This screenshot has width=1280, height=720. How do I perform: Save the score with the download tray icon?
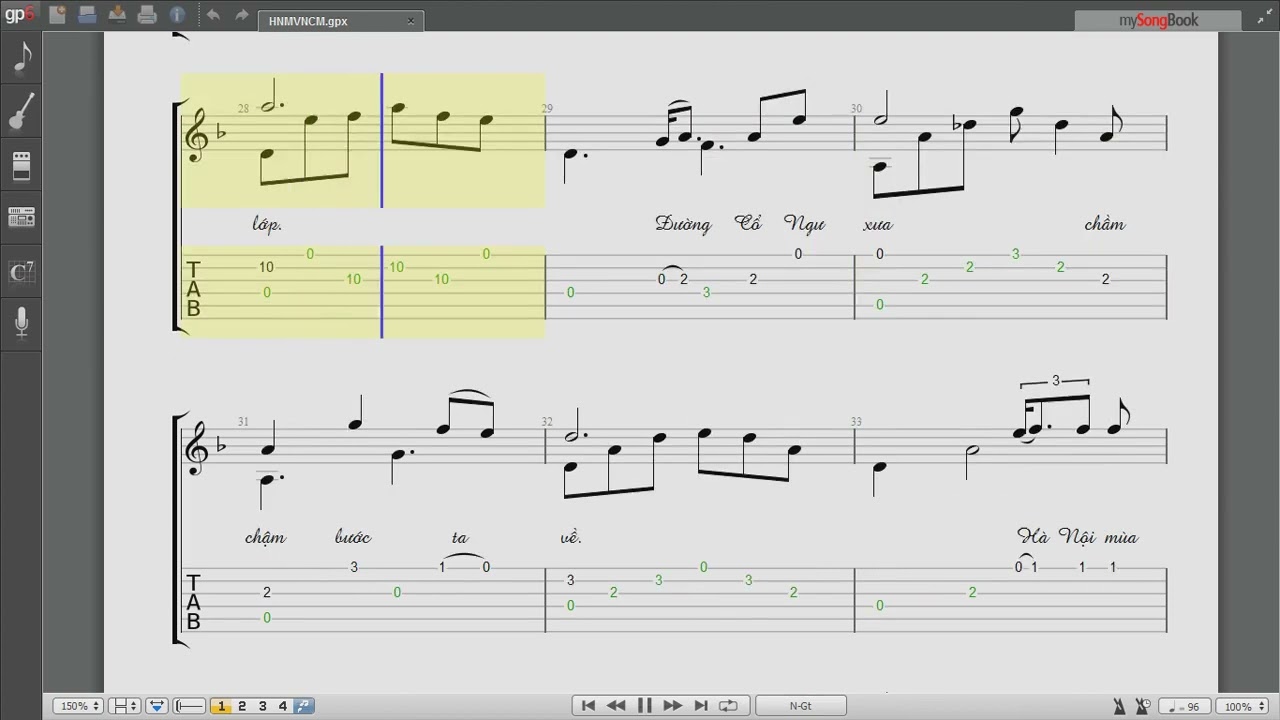click(117, 15)
